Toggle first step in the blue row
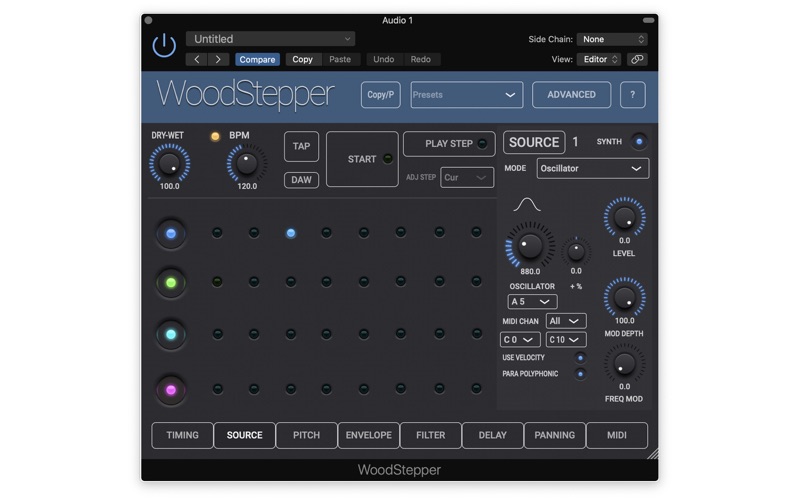 [x=217, y=233]
